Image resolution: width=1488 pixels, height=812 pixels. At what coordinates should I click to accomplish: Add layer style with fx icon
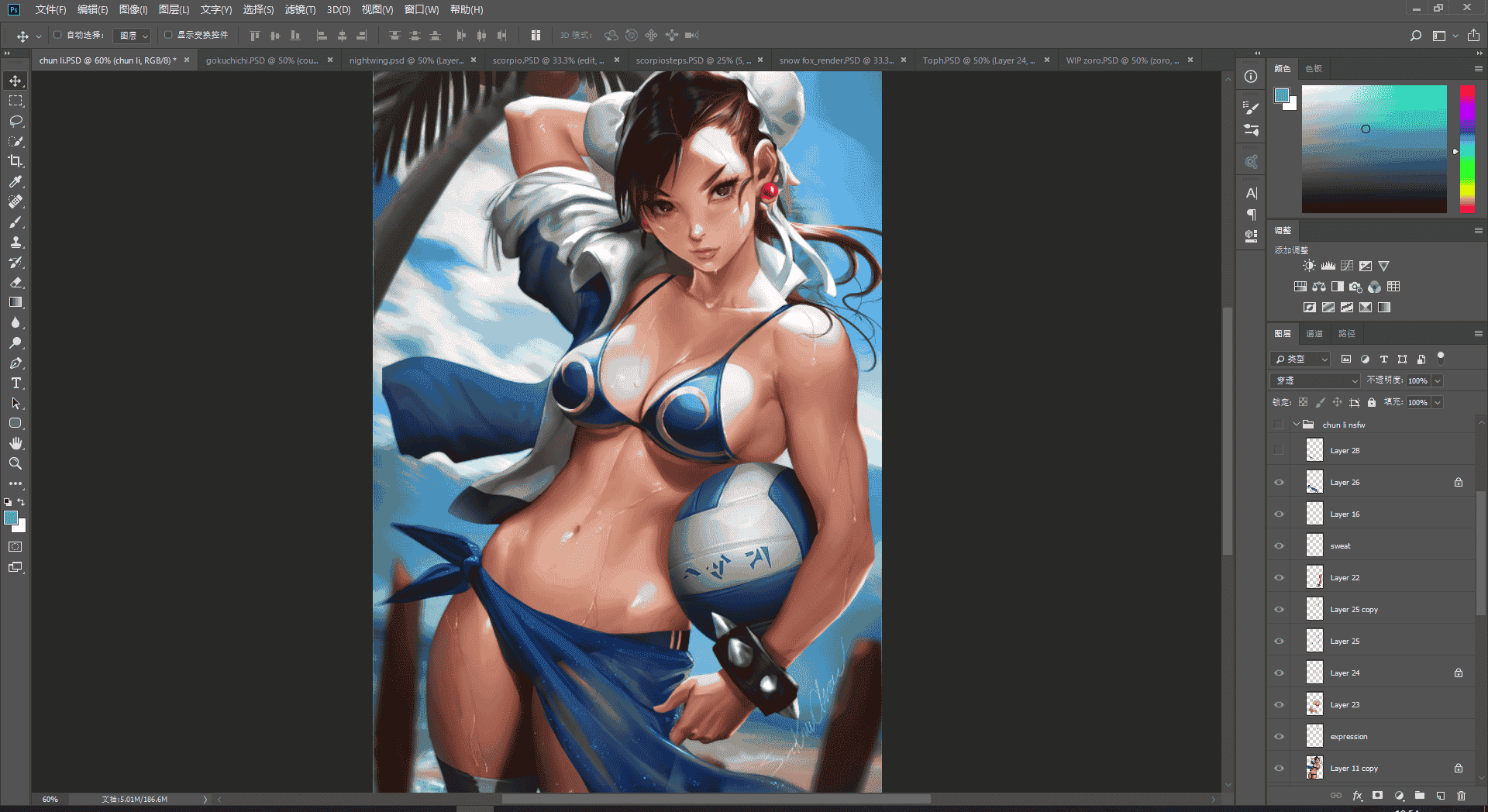click(x=1357, y=796)
